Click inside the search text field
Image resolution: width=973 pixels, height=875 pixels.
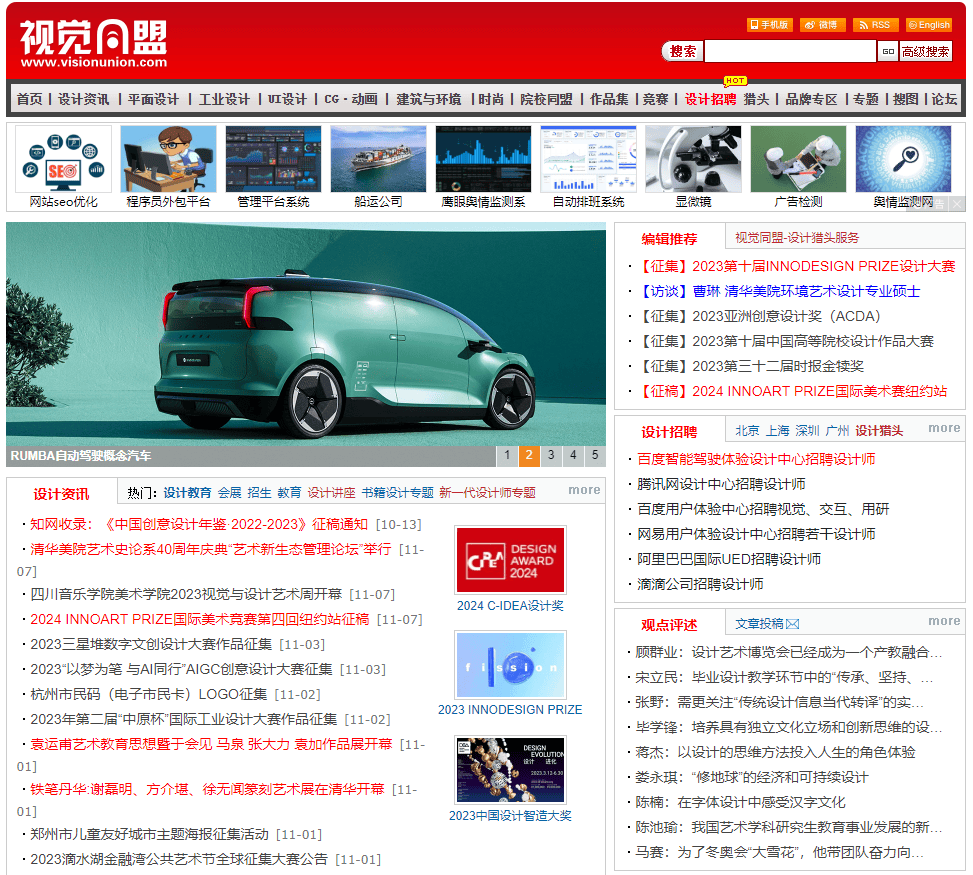click(789, 51)
